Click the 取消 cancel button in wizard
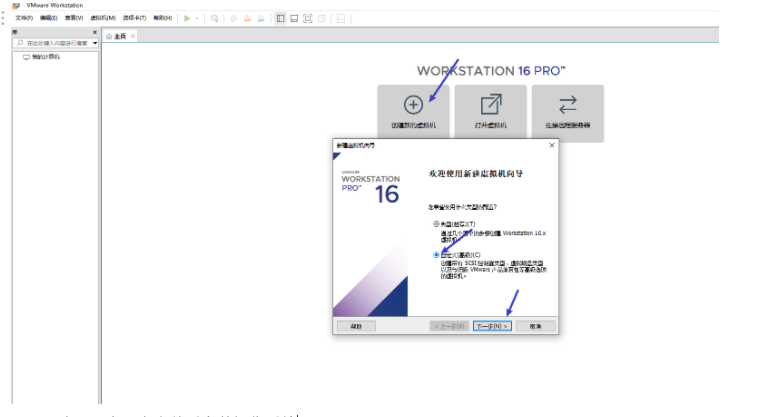 tap(535, 326)
